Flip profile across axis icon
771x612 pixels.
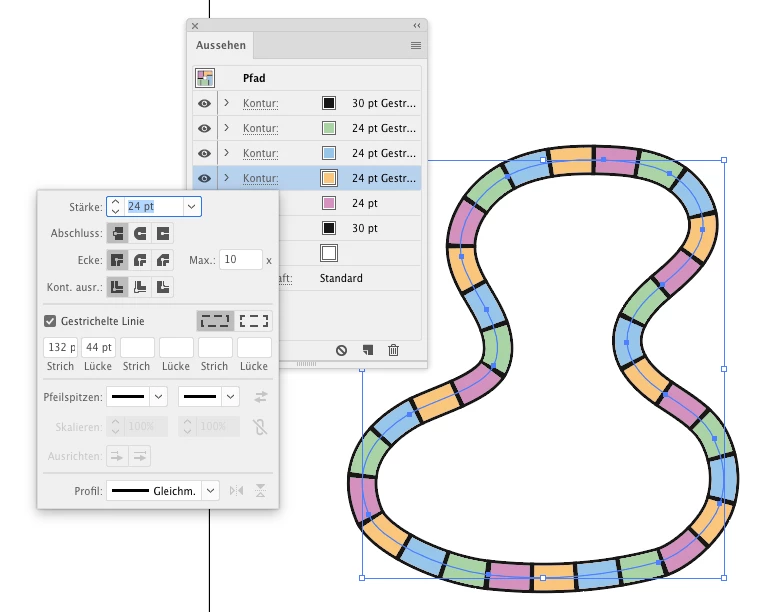[x=260, y=491]
